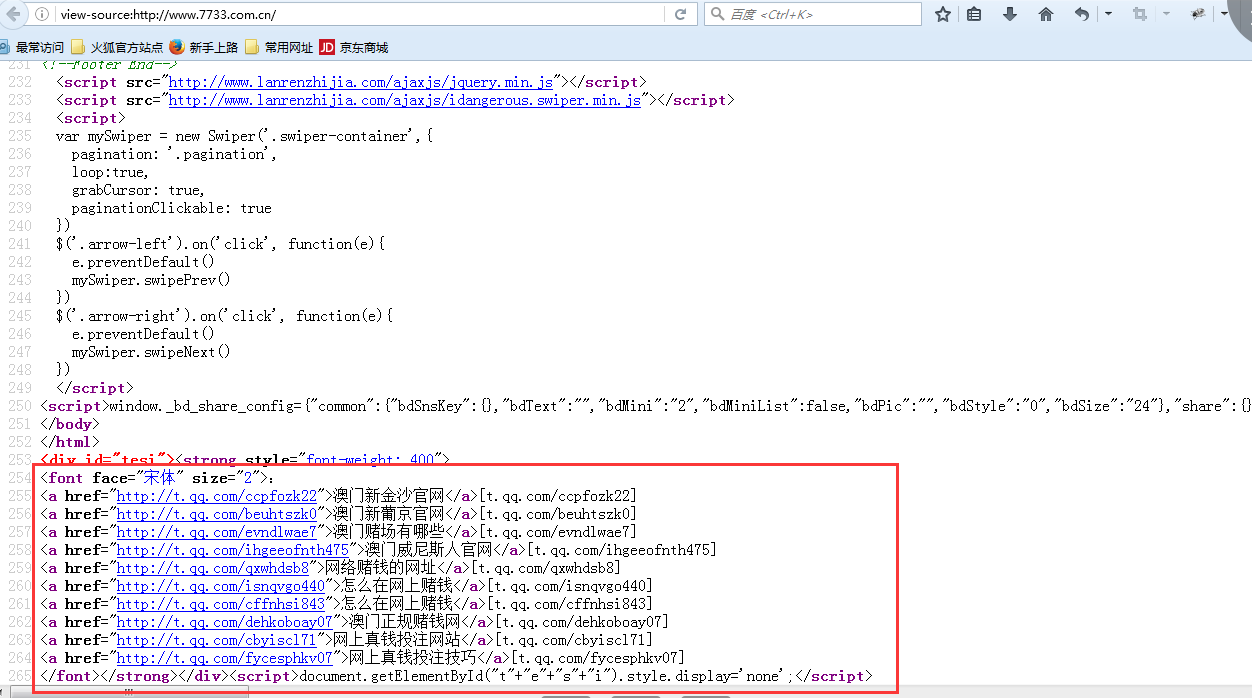The width and height of the screenshot is (1252, 698).
Task: Click the closing </body> tag
Action: (x=70, y=424)
